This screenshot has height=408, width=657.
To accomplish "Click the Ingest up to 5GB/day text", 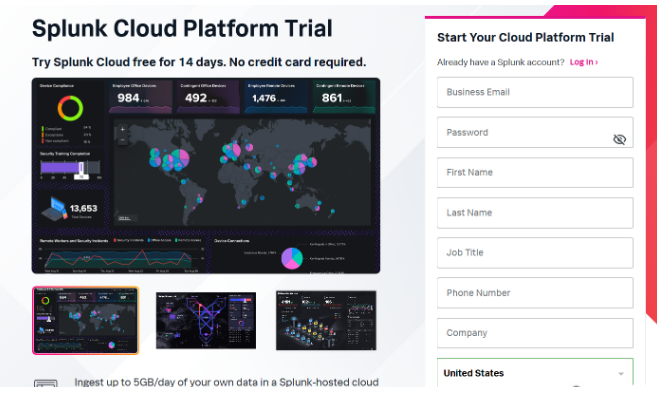I will pos(226,382).
